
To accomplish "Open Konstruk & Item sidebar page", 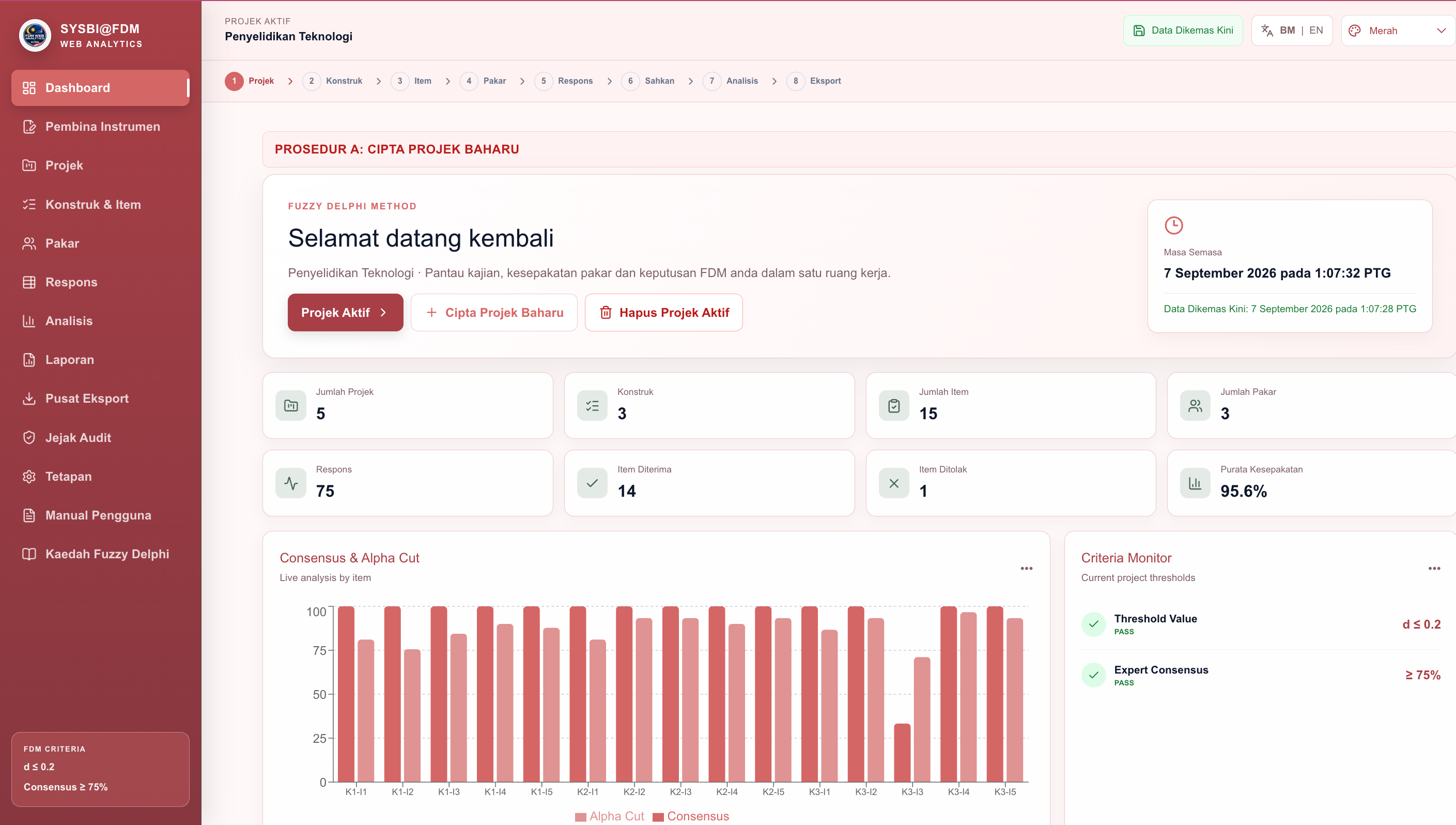I will [100, 205].
